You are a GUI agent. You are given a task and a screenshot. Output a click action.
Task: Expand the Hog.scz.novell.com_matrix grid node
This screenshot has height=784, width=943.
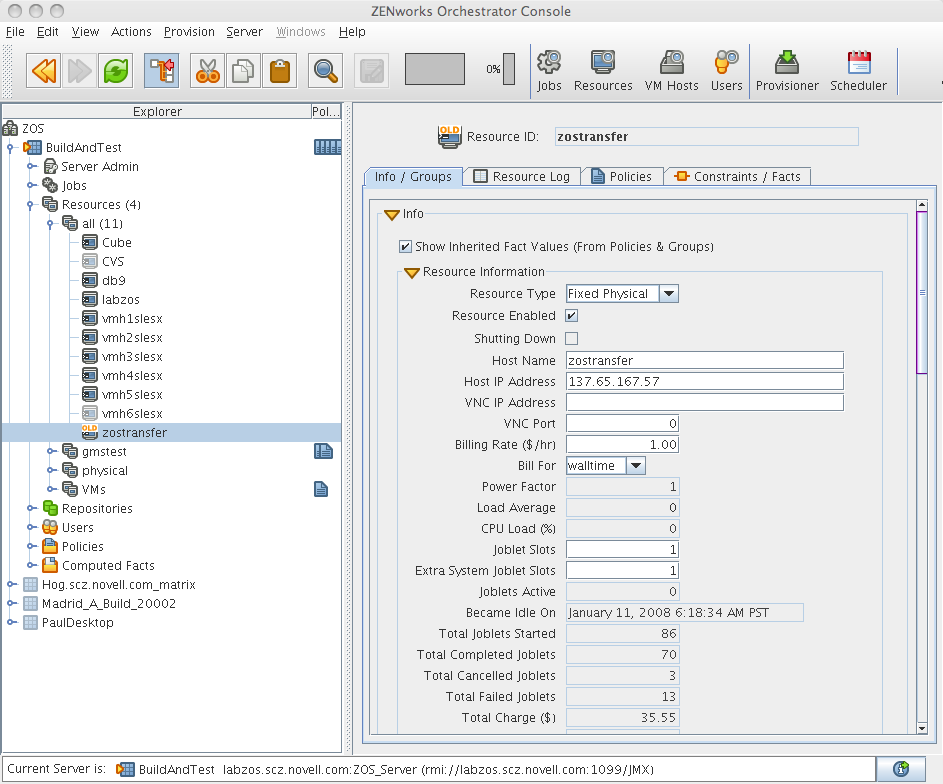(x=12, y=584)
